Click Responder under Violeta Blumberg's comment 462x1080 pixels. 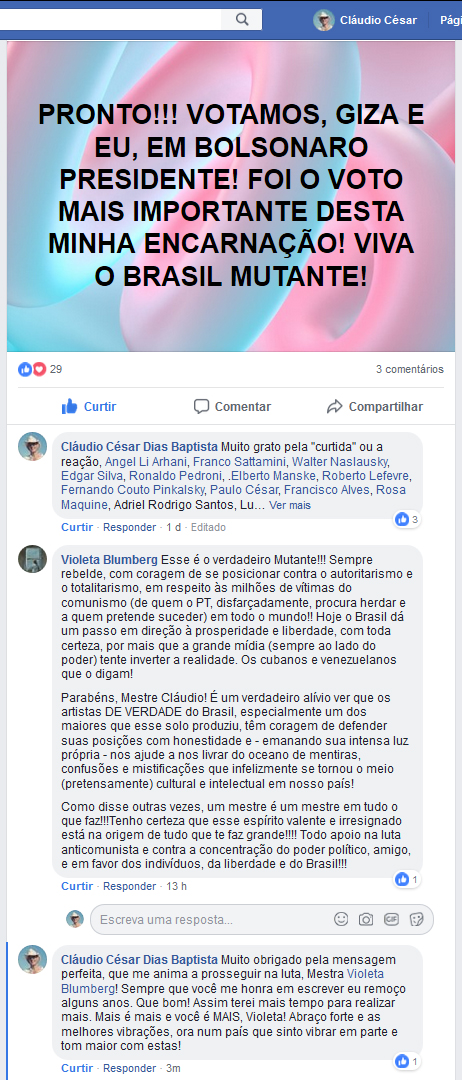pyautogui.click(x=129, y=886)
